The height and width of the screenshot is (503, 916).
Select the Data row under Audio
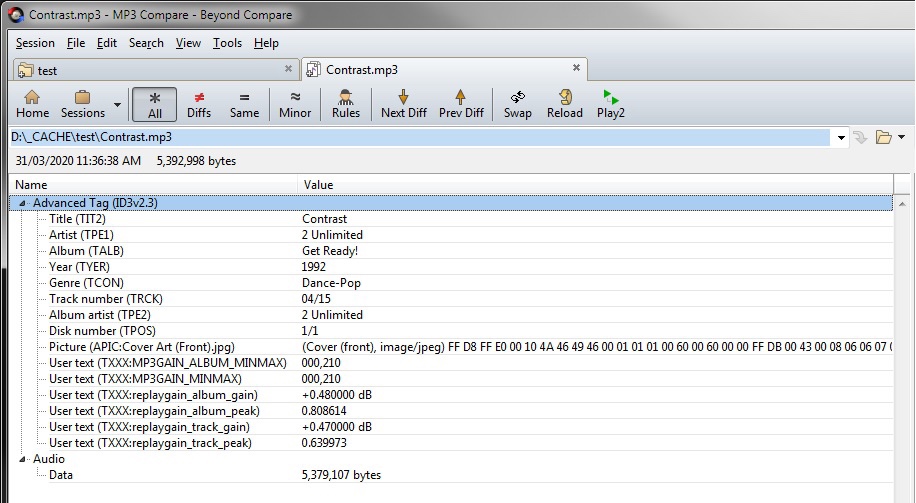(x=451, y=475)
